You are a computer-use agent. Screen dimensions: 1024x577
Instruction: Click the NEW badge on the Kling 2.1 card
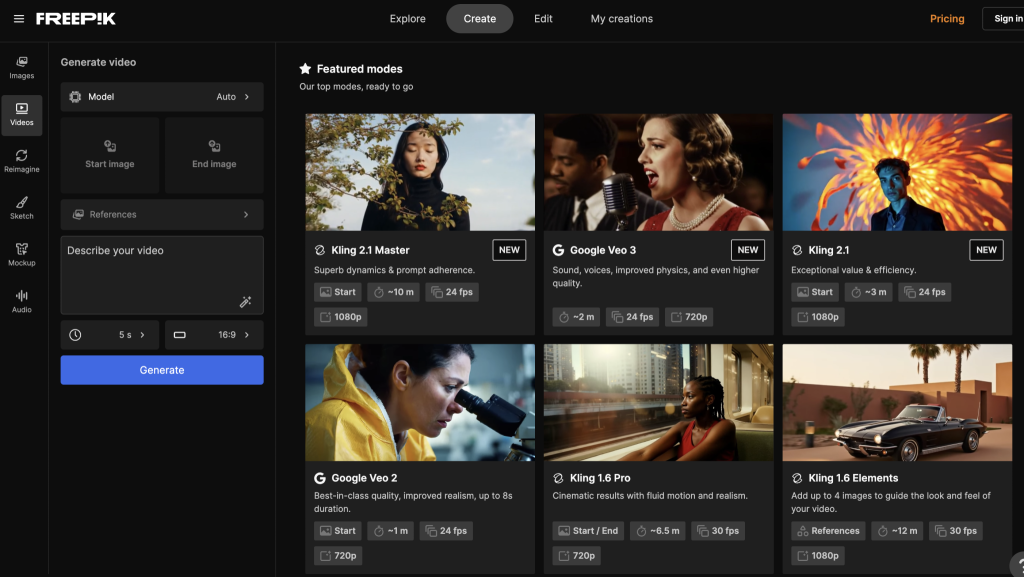tap(986, 250)
